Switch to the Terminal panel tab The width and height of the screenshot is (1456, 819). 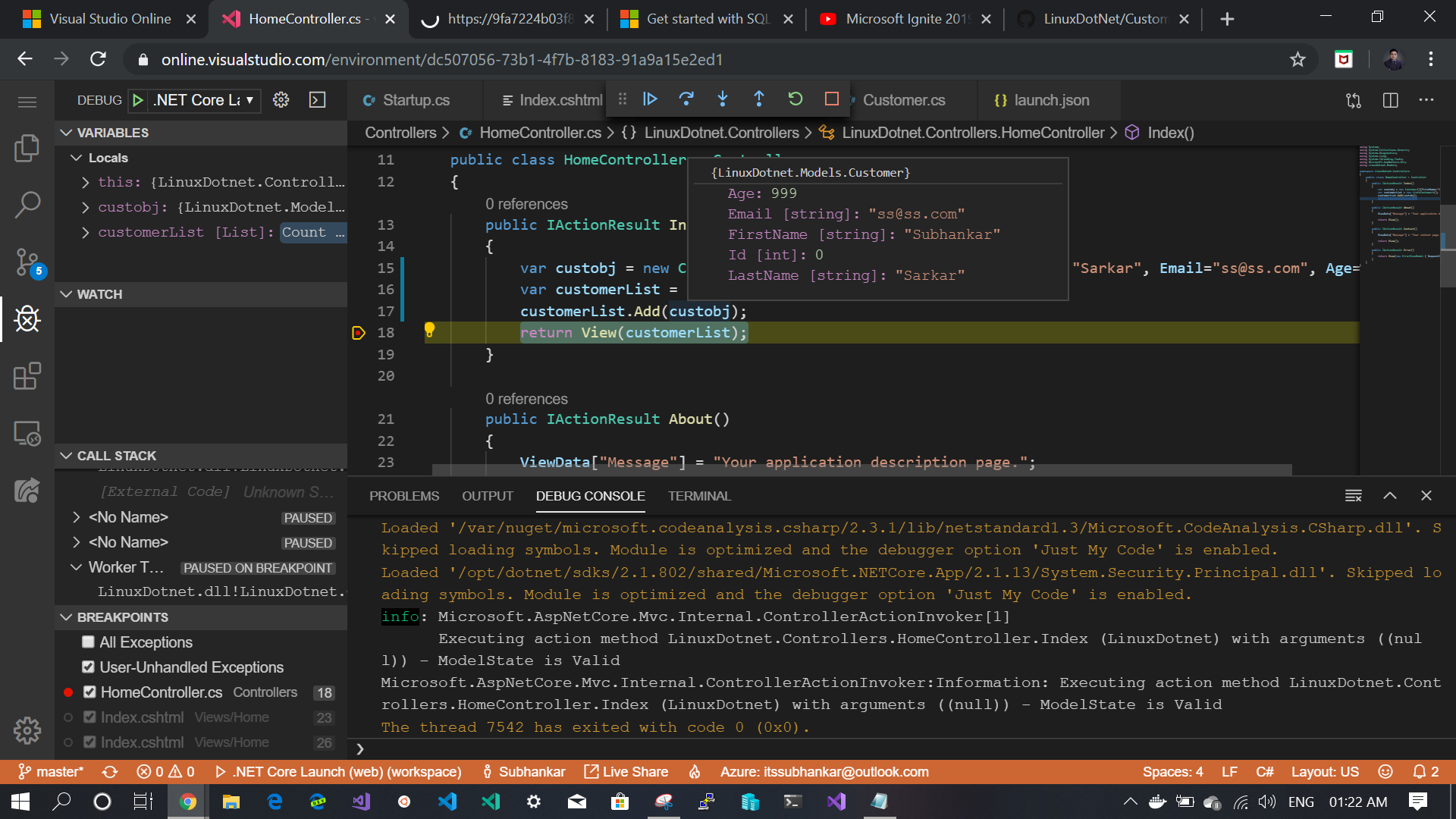pos(698,496)
